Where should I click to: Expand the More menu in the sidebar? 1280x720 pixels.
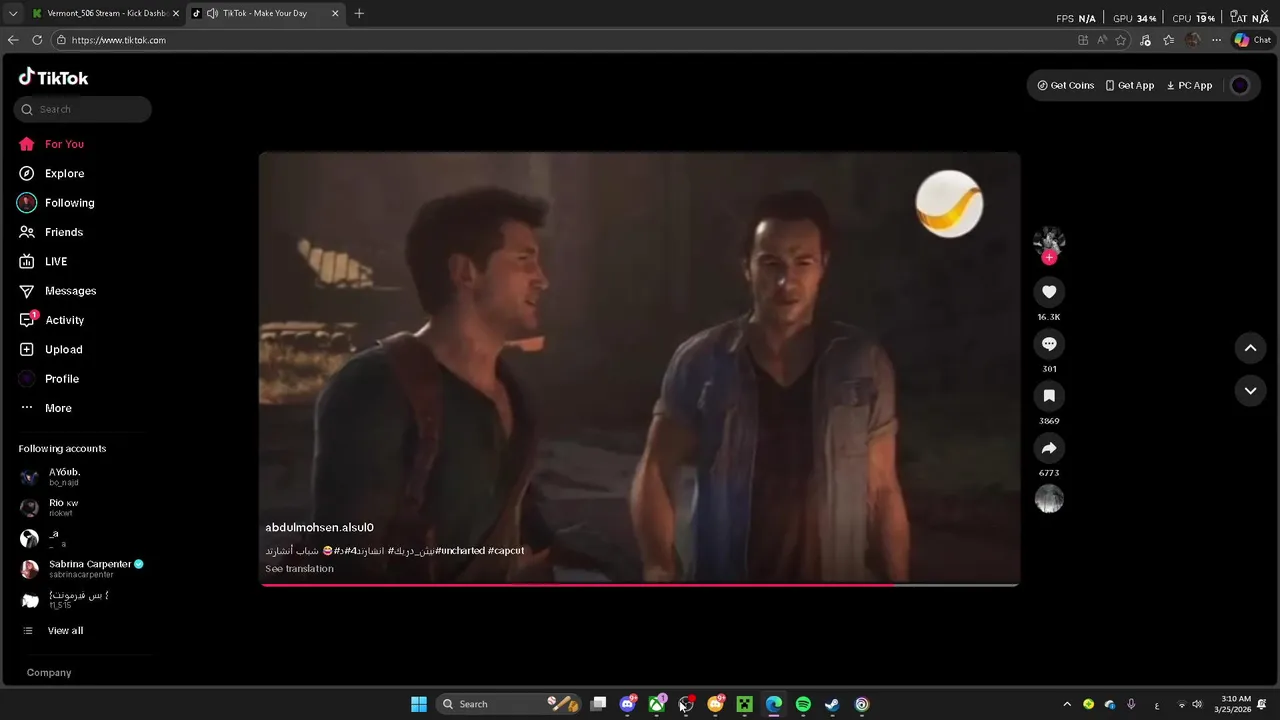pyautogui.click(x=45, y=408)
